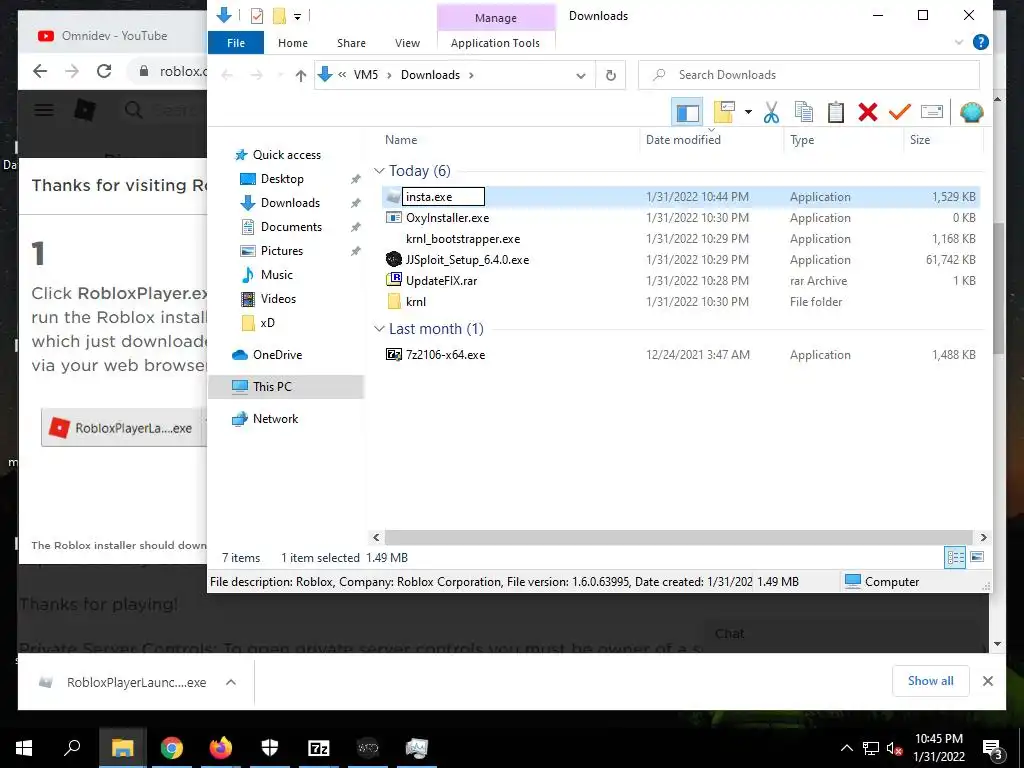Select the 7z2106-x64.exe file
This screenshot has height=768, width=1024.
click(x=445, y=355)
